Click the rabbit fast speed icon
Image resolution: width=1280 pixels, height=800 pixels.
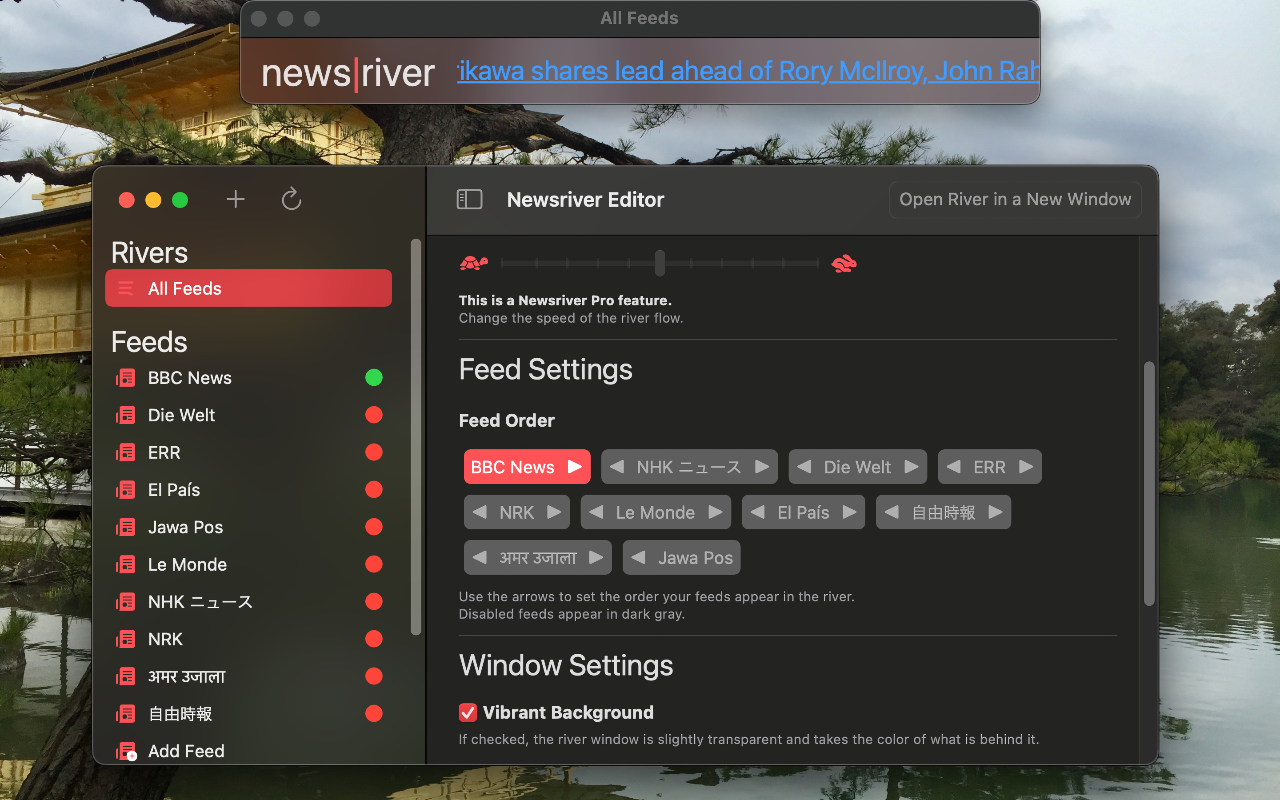pyautogui.click(x=844, y=263)
